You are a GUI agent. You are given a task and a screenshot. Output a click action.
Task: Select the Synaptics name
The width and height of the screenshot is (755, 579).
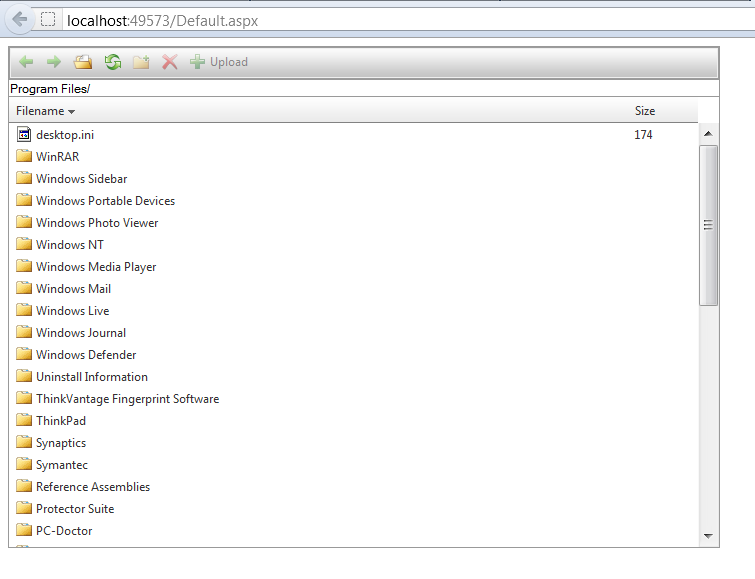[x=61, y=443]
